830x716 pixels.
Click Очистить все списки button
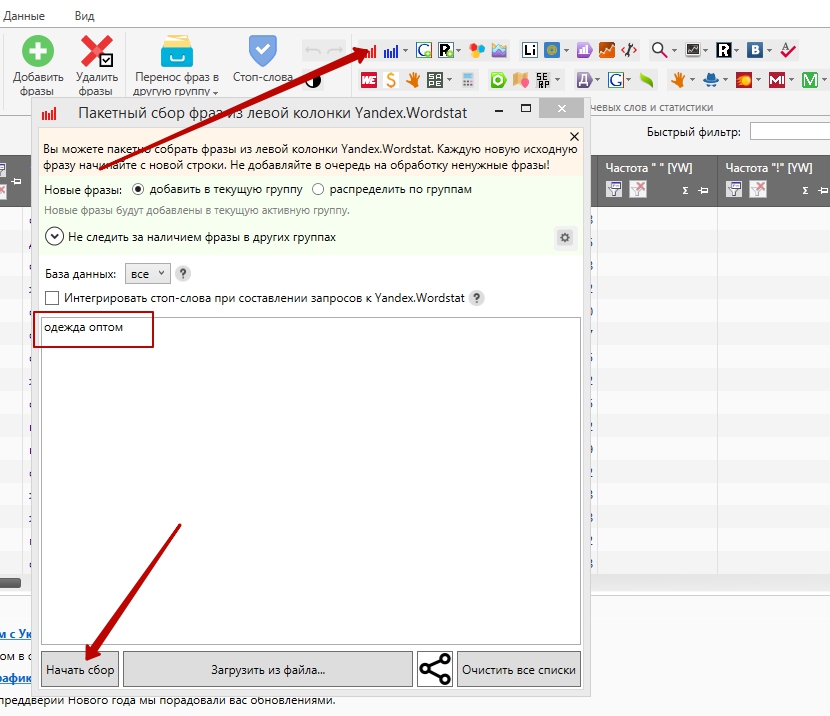[519, 669]
